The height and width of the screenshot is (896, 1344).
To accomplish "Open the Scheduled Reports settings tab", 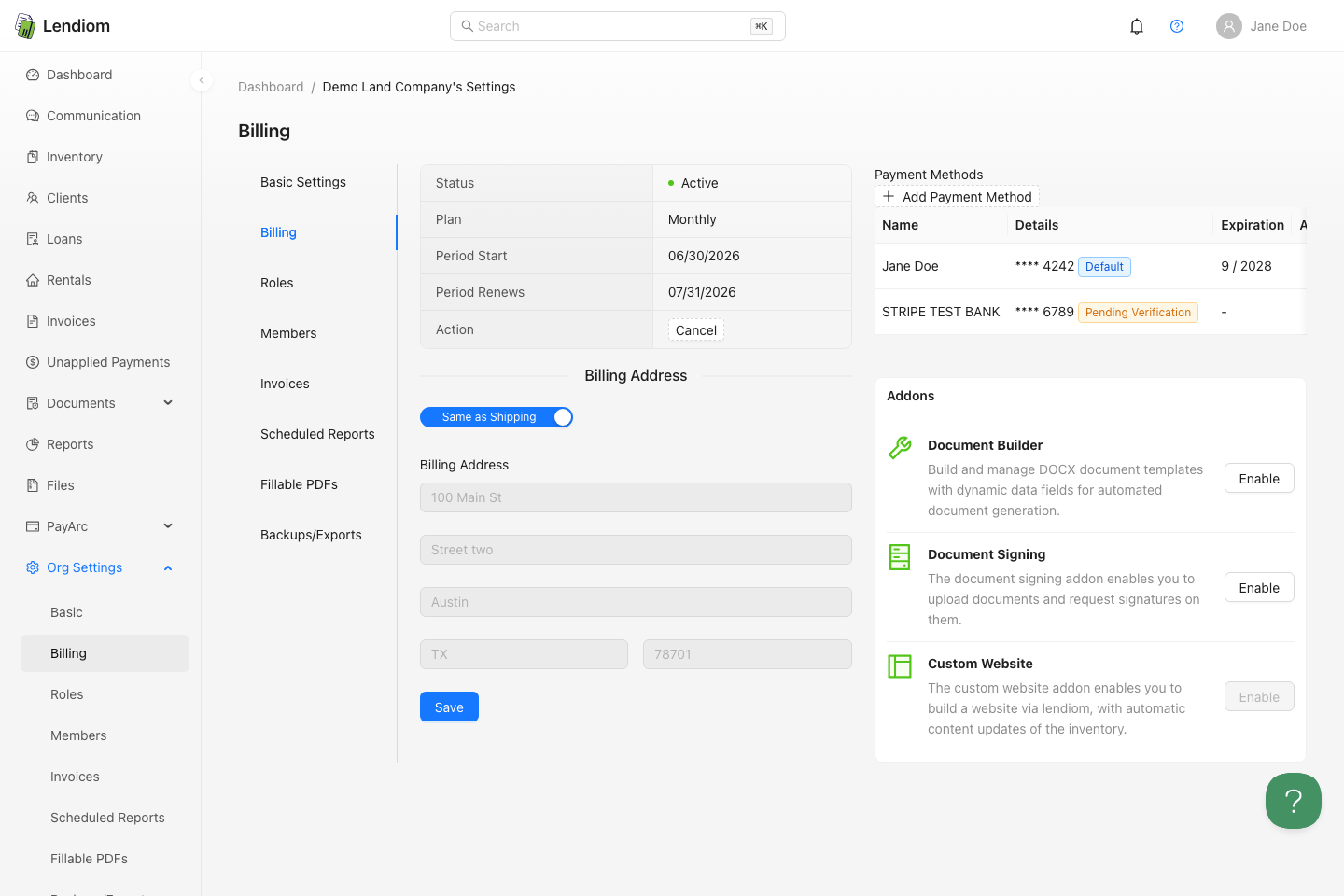I will coord(317,434).
